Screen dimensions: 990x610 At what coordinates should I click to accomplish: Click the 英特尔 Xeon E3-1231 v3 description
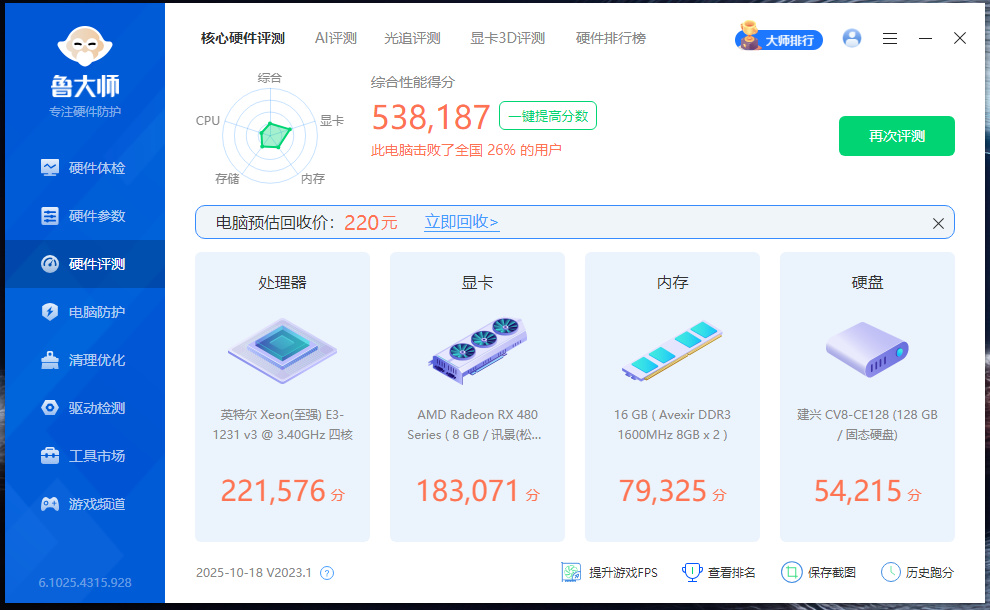282,424
